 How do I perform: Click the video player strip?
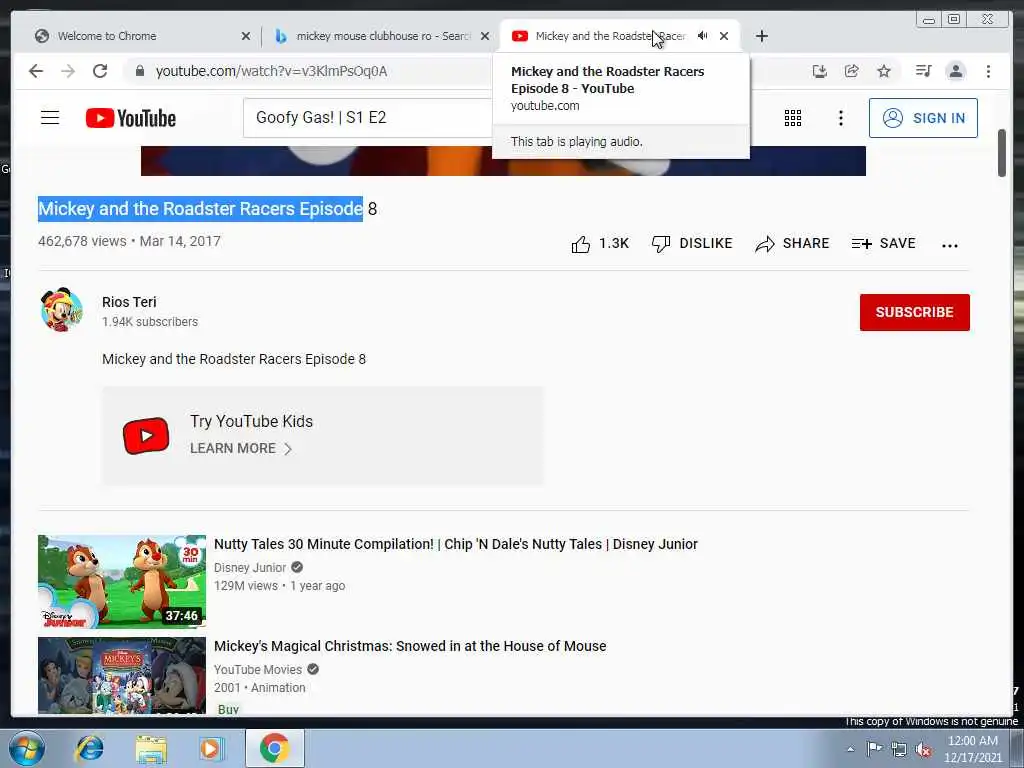[503, 161]
